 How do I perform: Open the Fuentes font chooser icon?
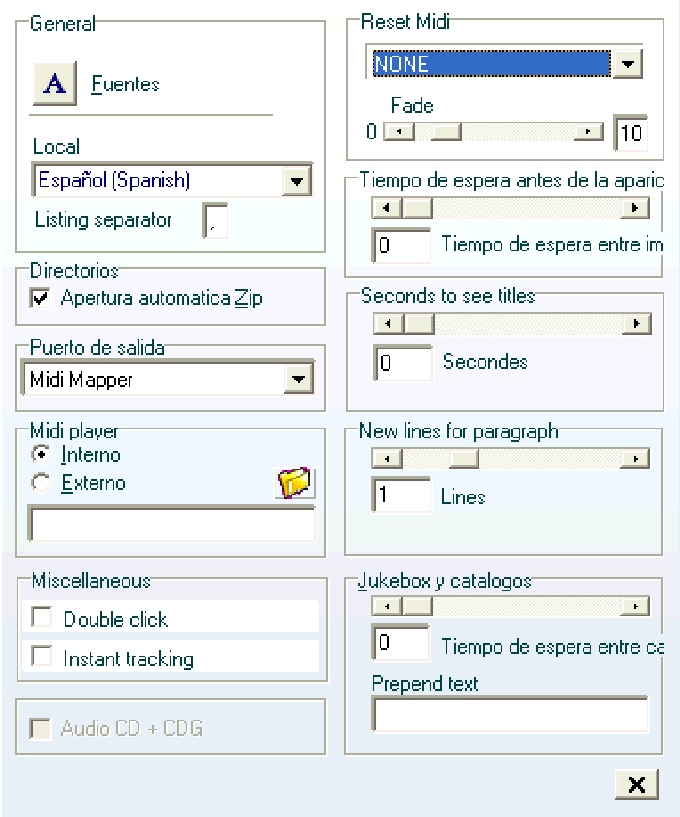55,83
